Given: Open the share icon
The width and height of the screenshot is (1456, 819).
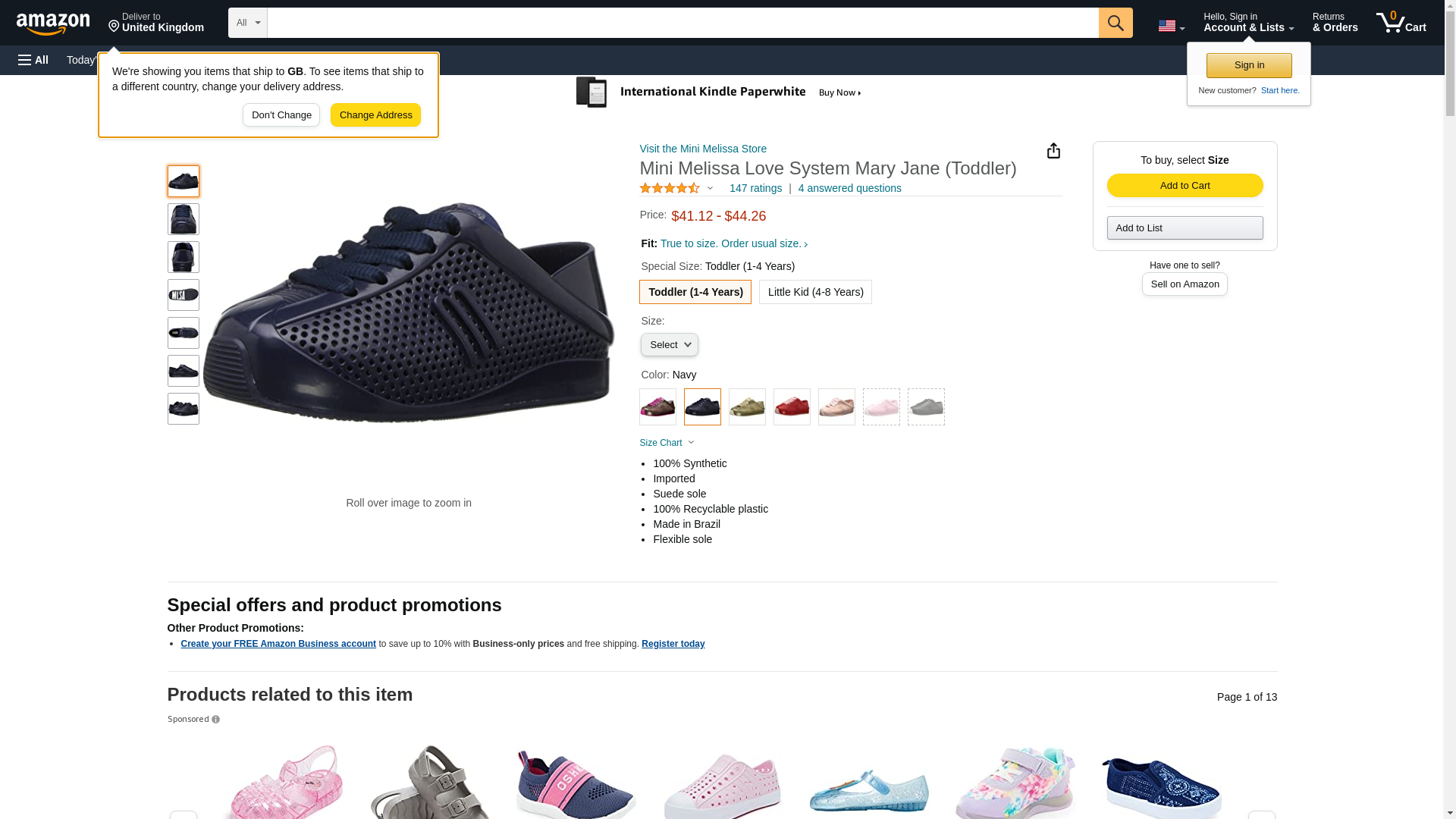Looking at the screenshot, I should point(1053,151).
